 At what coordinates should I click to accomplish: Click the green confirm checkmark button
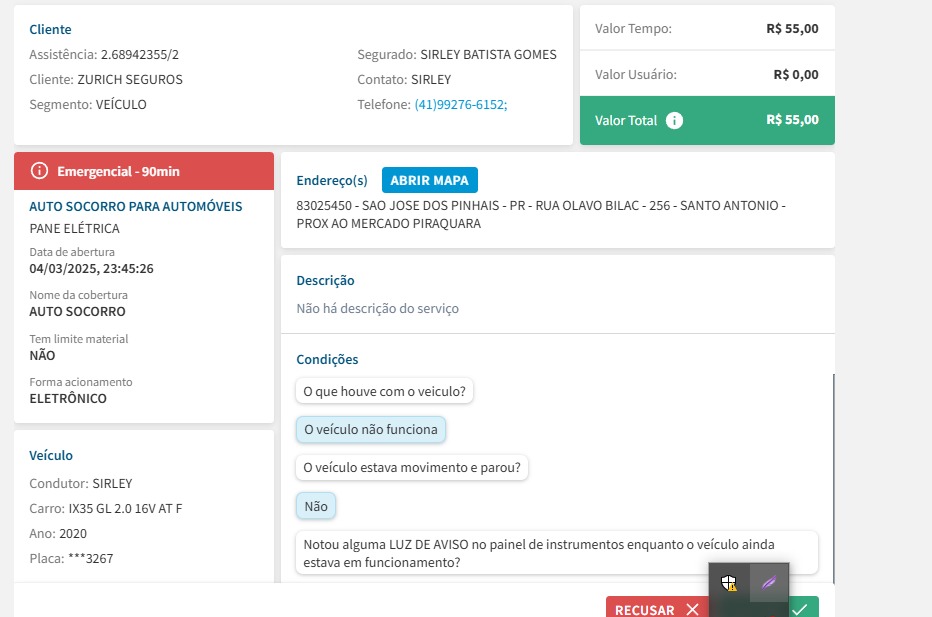point(800,608)
